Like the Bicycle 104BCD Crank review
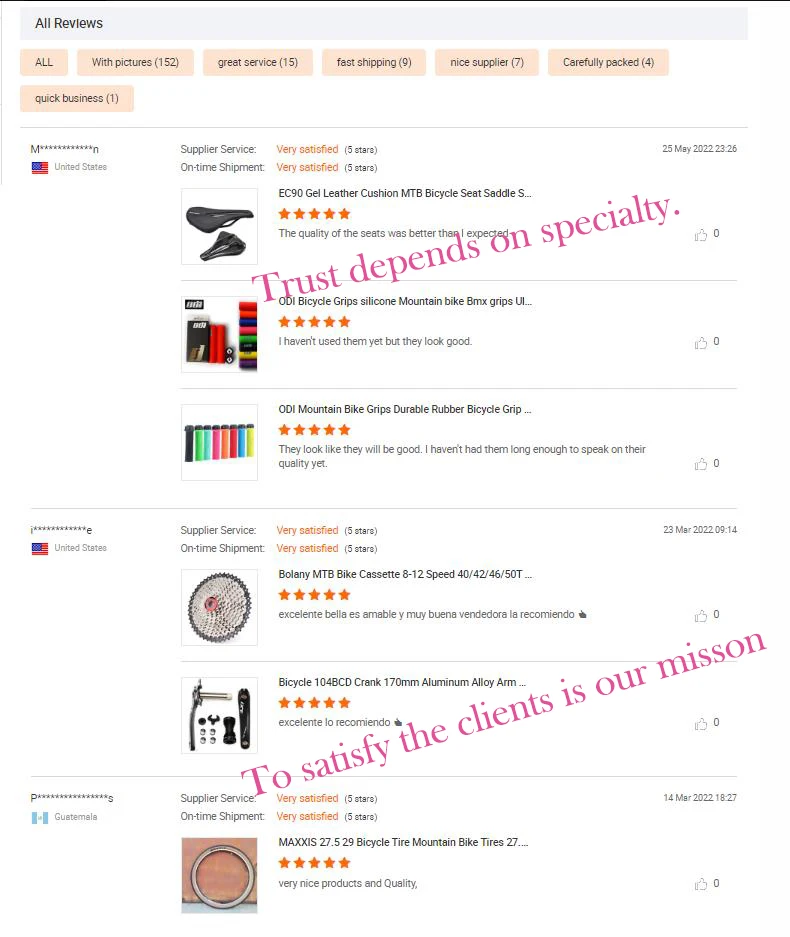790x937 pixels. [x=700, y=724]
